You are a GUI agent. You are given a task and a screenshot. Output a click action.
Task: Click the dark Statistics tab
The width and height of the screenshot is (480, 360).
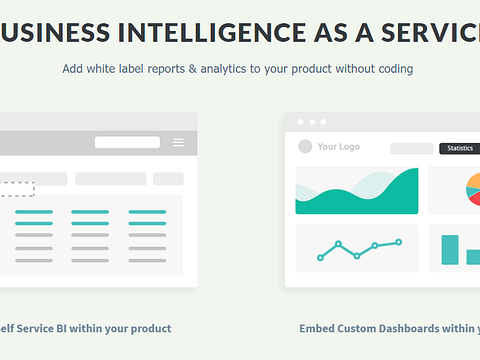click(460, 148)
